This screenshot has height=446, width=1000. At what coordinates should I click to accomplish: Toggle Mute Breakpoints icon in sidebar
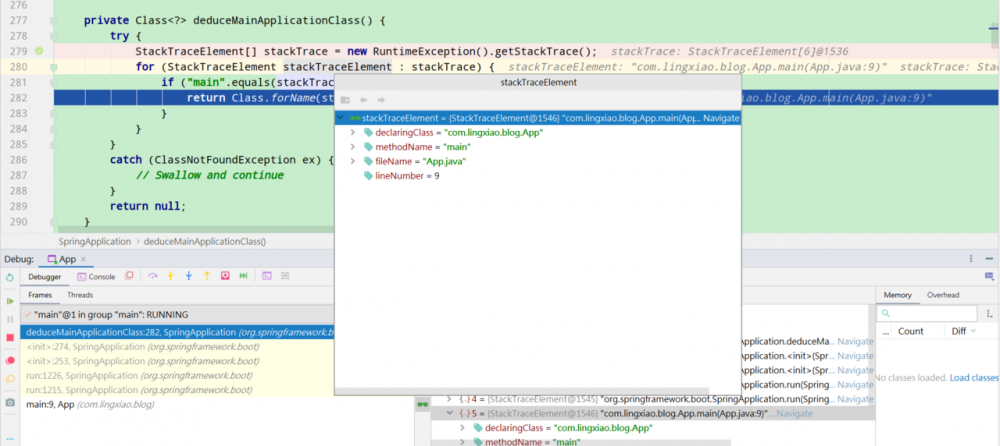click(x=10, y=381)
